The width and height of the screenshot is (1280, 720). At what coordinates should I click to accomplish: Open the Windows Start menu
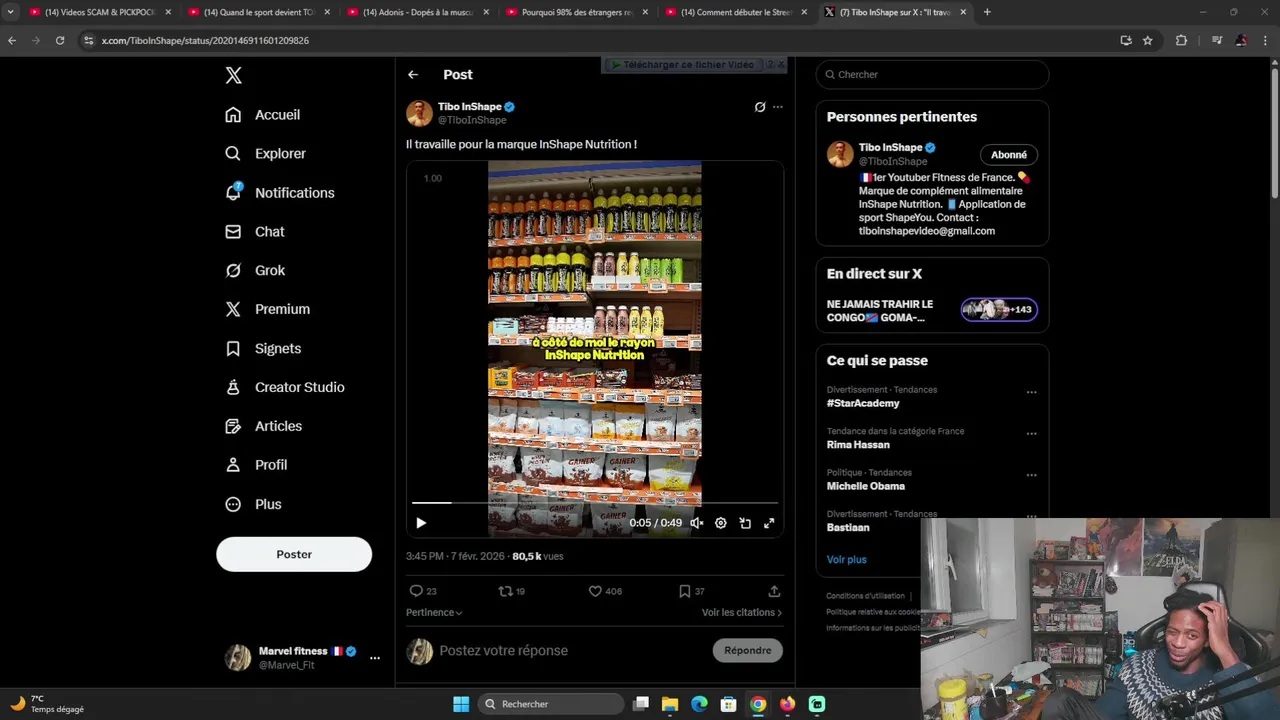click(x=461, y=704)
